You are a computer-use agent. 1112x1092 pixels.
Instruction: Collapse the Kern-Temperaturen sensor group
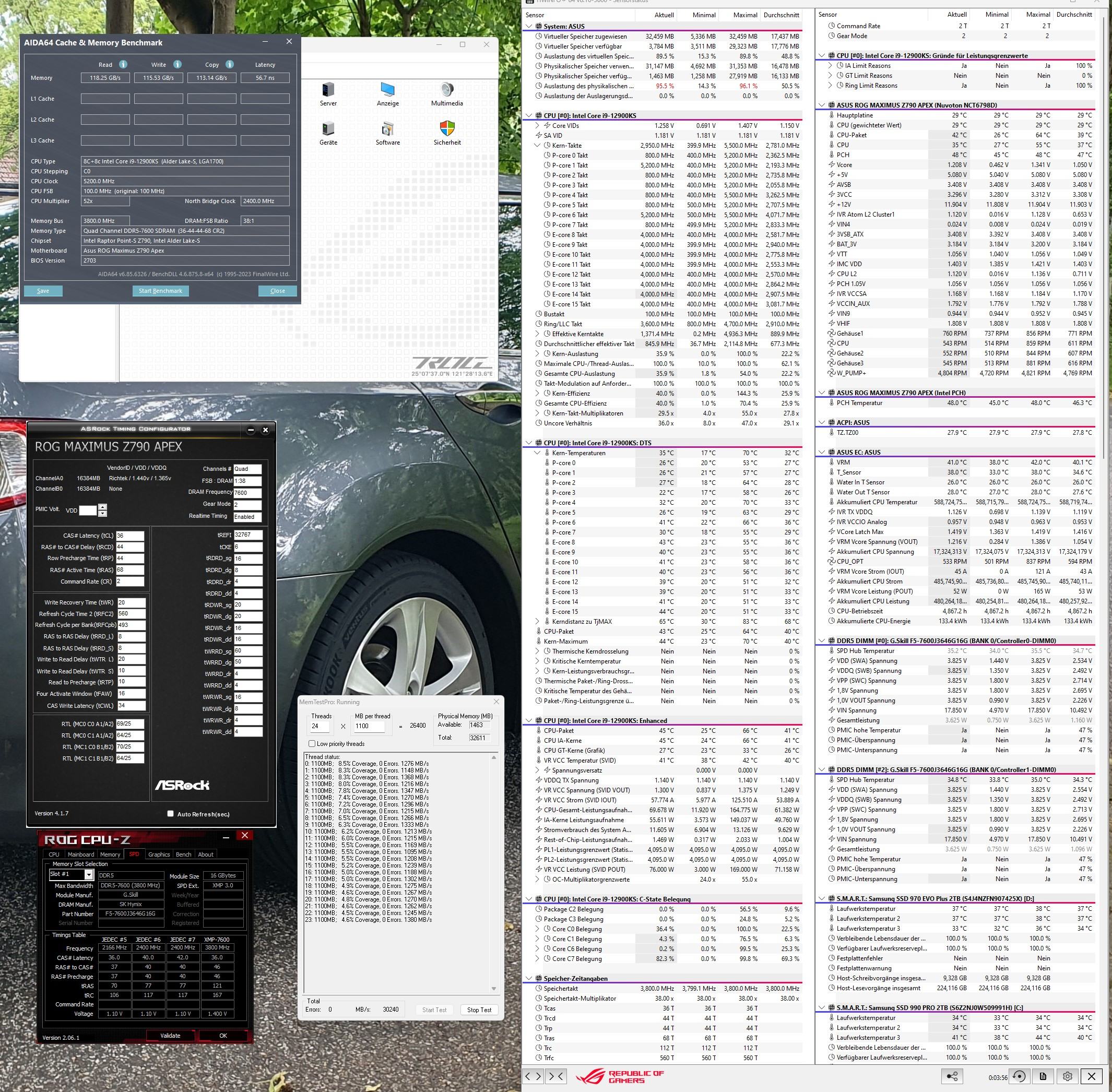538,453
